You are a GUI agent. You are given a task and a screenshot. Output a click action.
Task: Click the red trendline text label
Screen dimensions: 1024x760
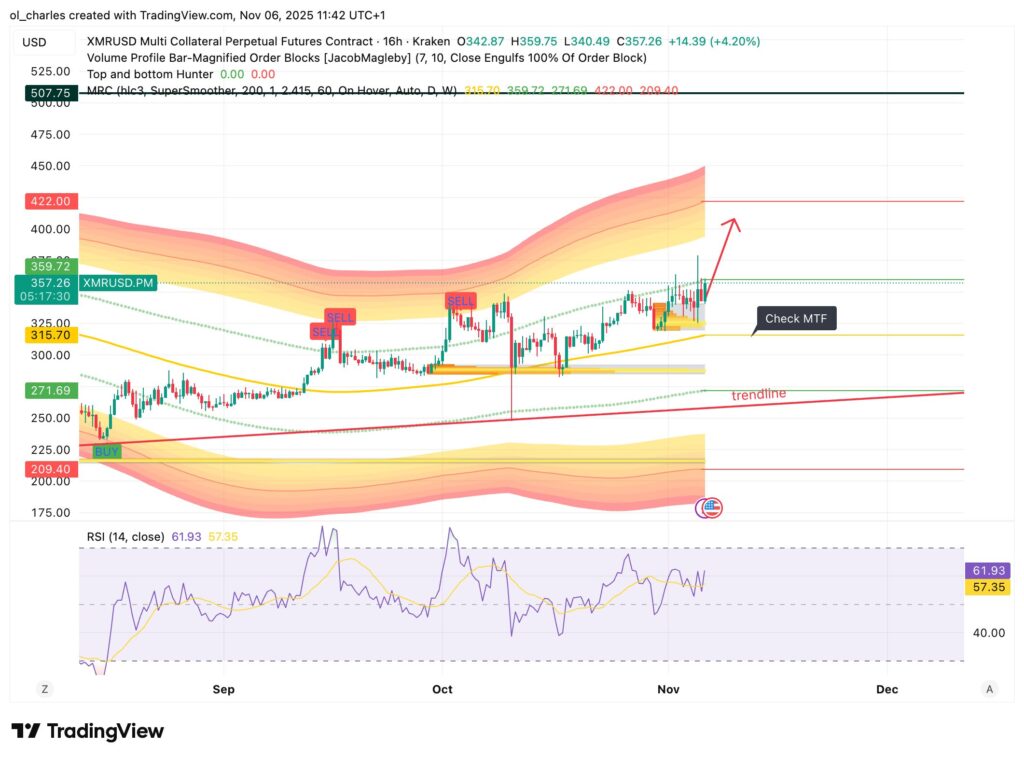pyautogui.click(x=760, y=393)
